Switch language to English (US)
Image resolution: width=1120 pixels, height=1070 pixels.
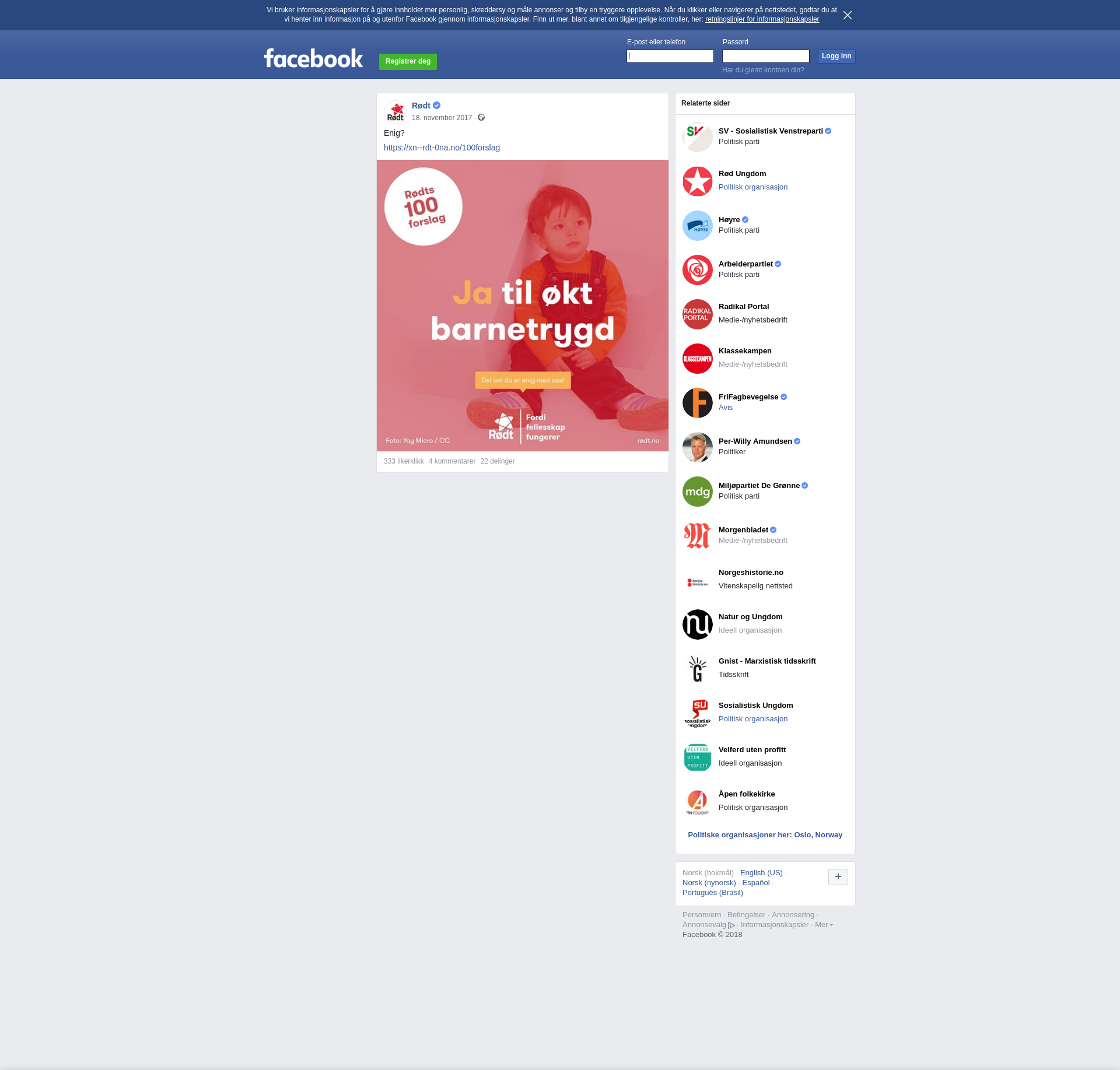point(761,873)
